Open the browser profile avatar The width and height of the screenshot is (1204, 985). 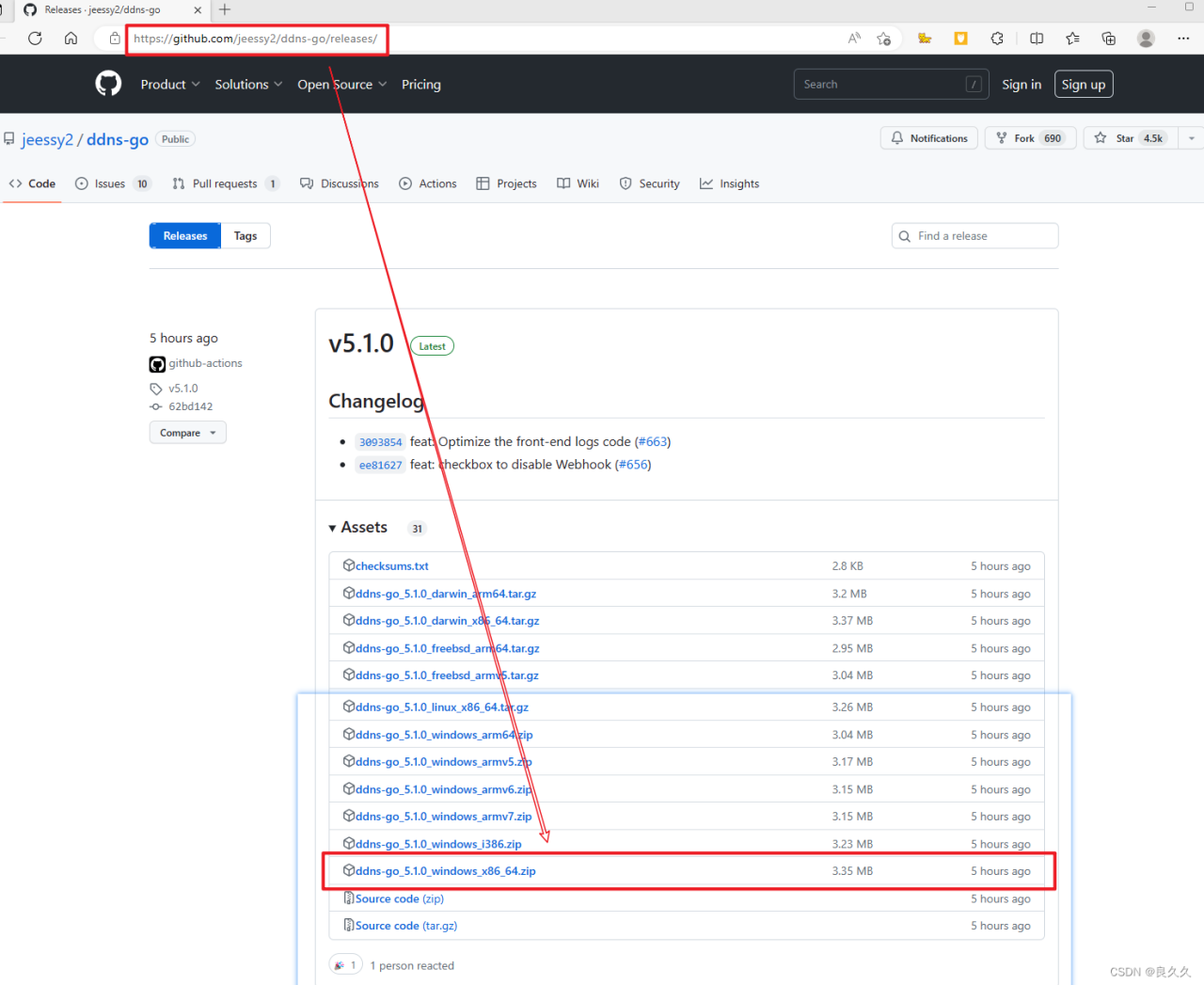1146,39
